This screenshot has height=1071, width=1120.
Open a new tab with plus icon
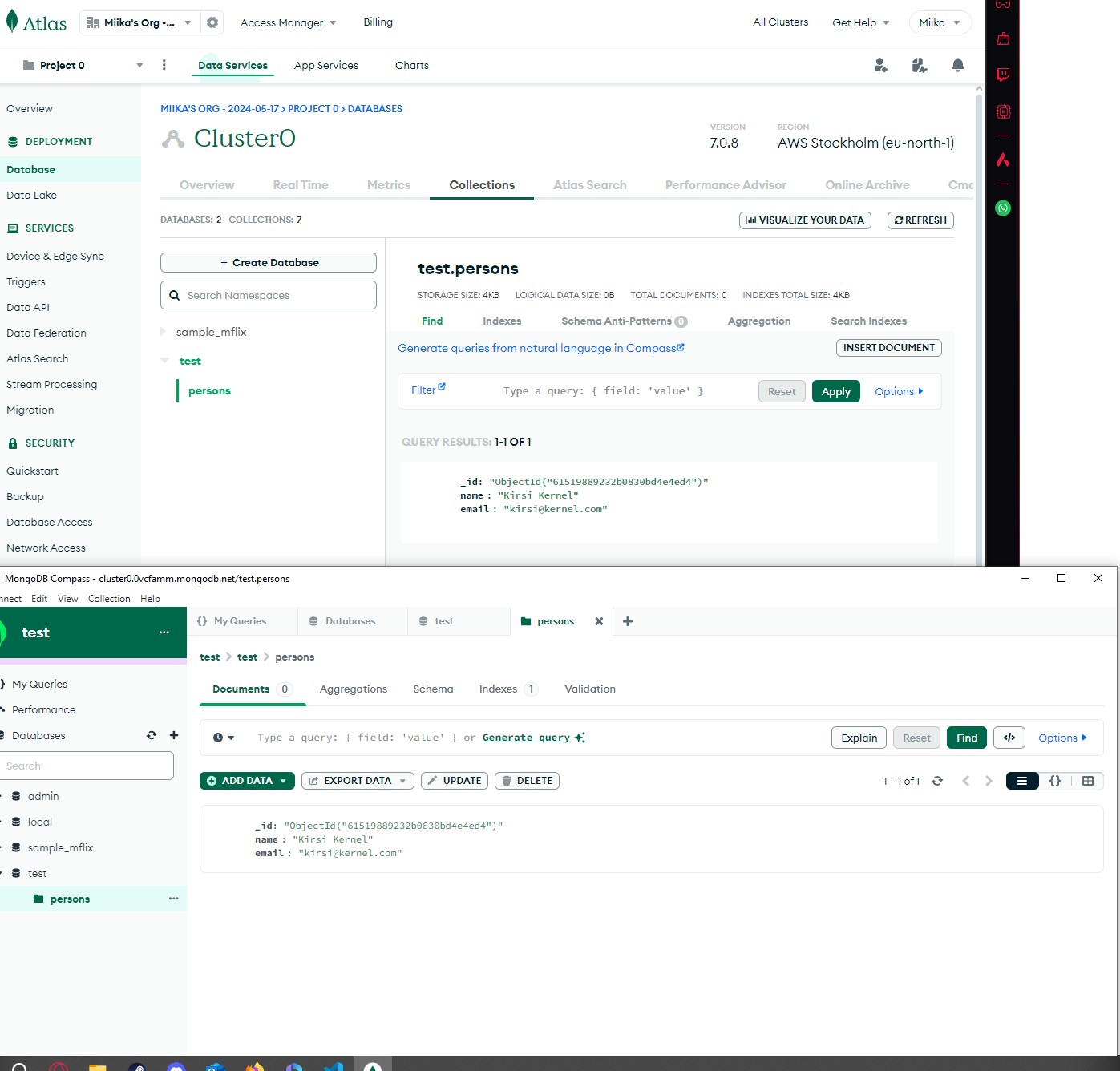point(628,621)
